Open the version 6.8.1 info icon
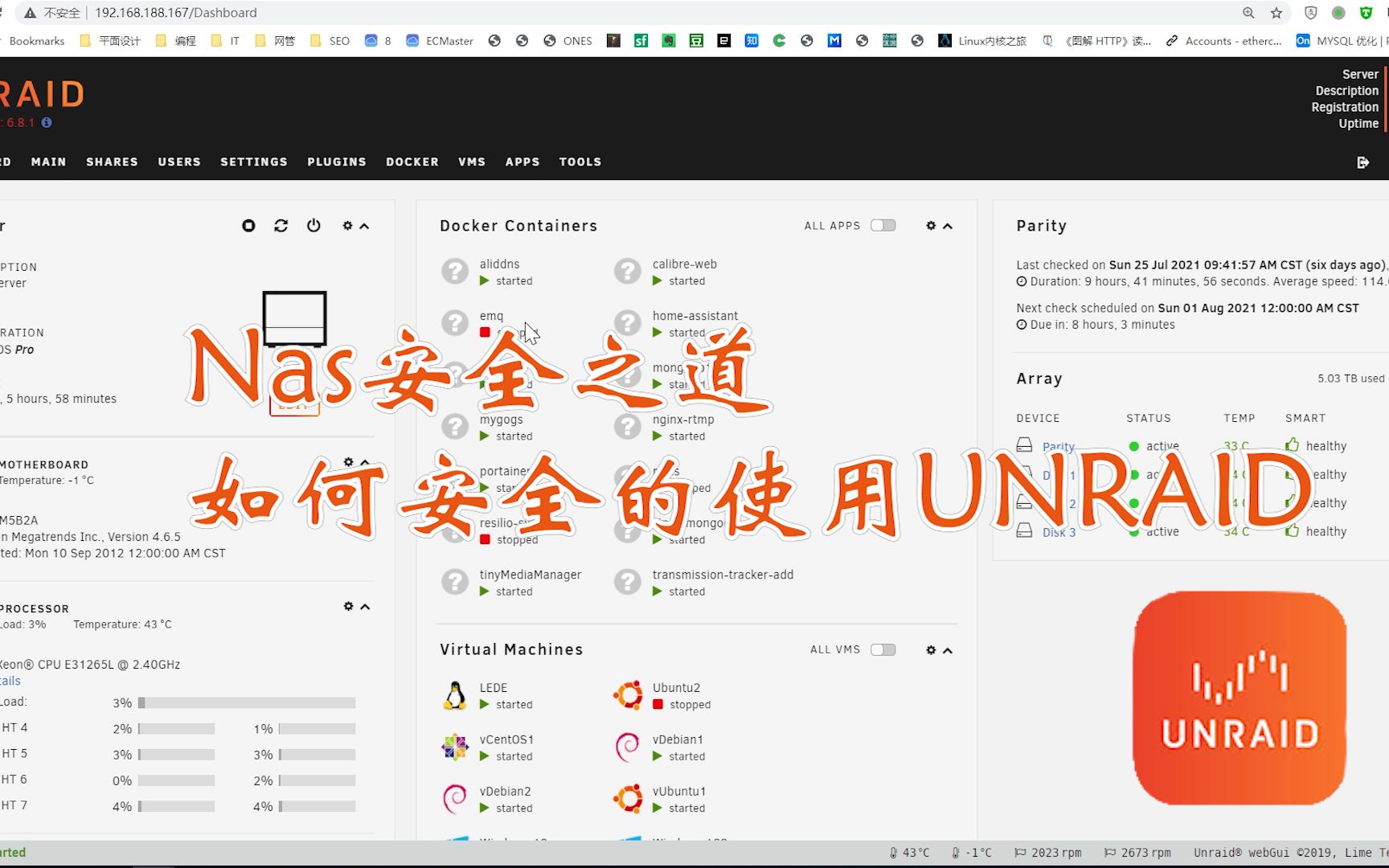1389x868 pixels. click(46, 123)
